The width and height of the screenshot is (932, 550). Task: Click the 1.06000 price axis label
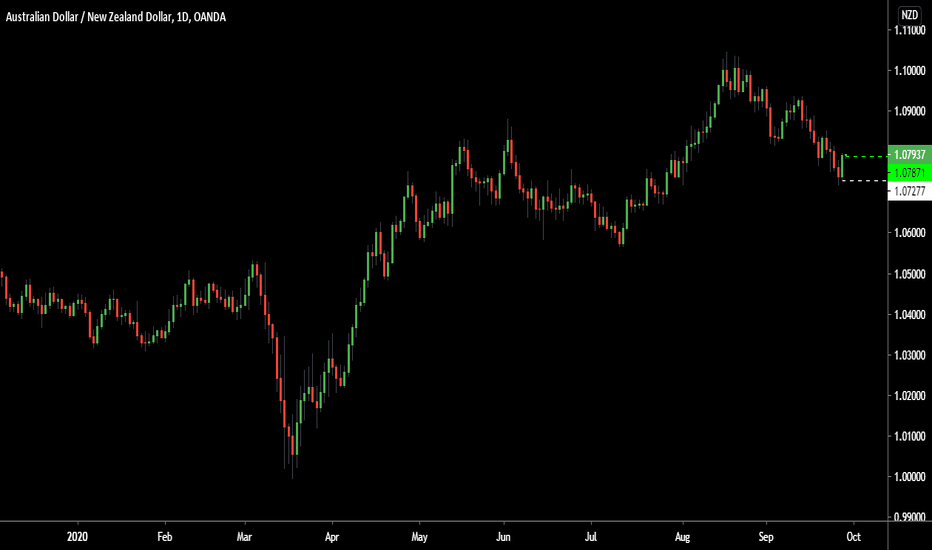pyautogui.click(x=910, y=233)
